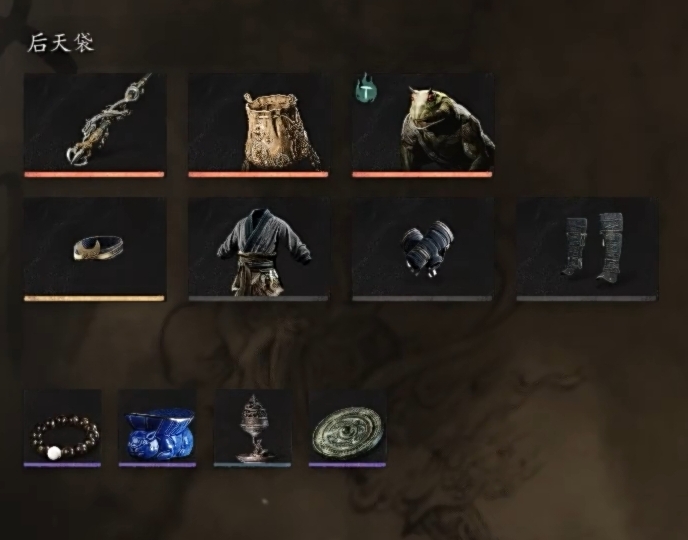The image size is (688, 540).
Task: Click the golden embroidered pouch item
Action: tap(258, 125)
